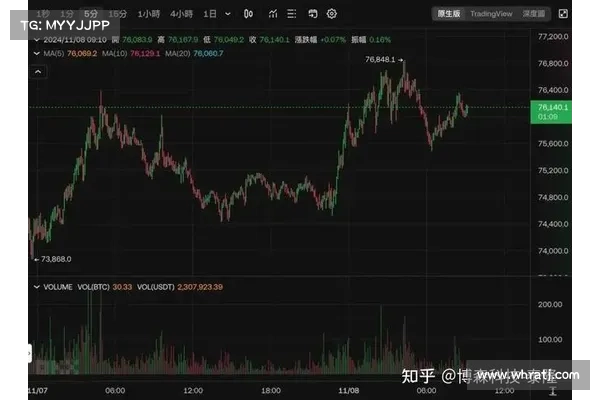Screen dimensions: 600x400
Task: Collapse the MA legend row arrow
Action: click(37, 52)
